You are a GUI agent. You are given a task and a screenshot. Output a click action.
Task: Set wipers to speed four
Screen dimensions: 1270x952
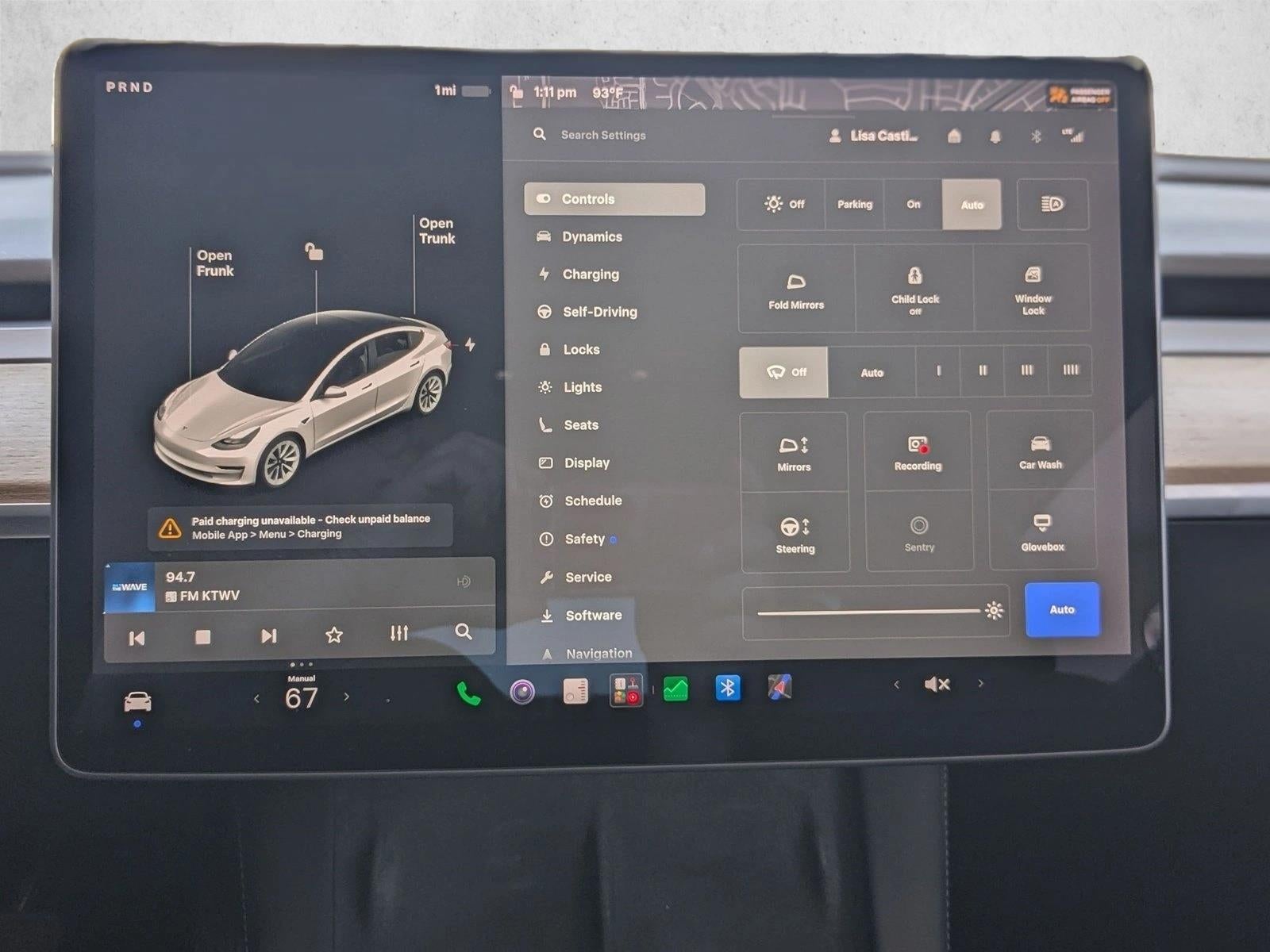(x=1070, y=370)
